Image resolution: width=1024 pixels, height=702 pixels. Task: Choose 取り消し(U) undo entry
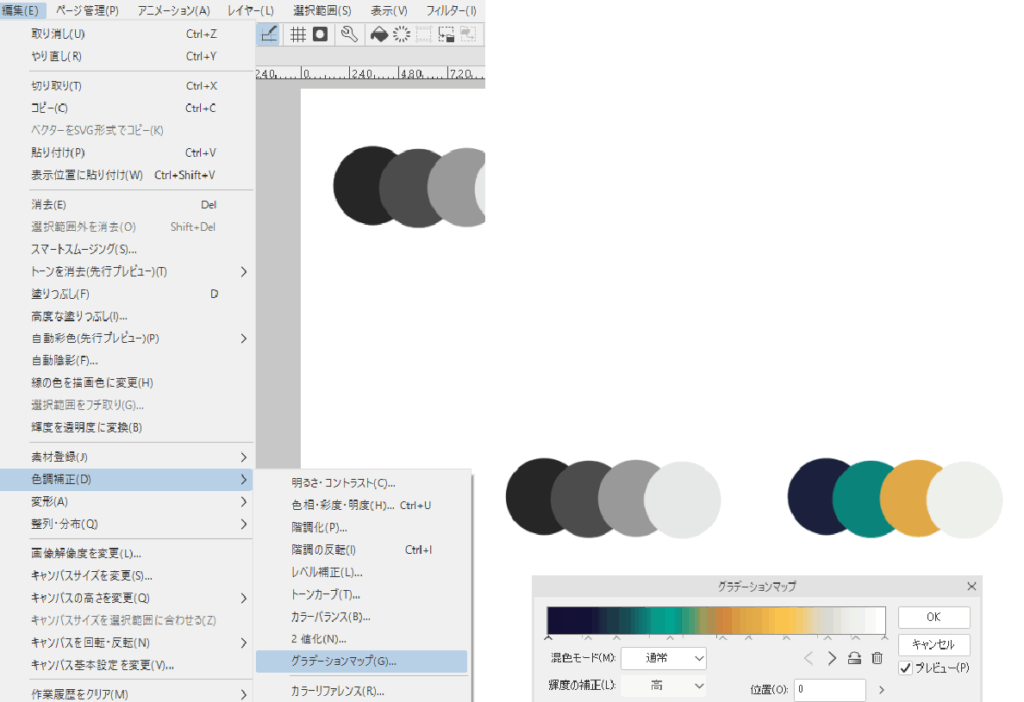pyautogui.click(x=126, y=34)
